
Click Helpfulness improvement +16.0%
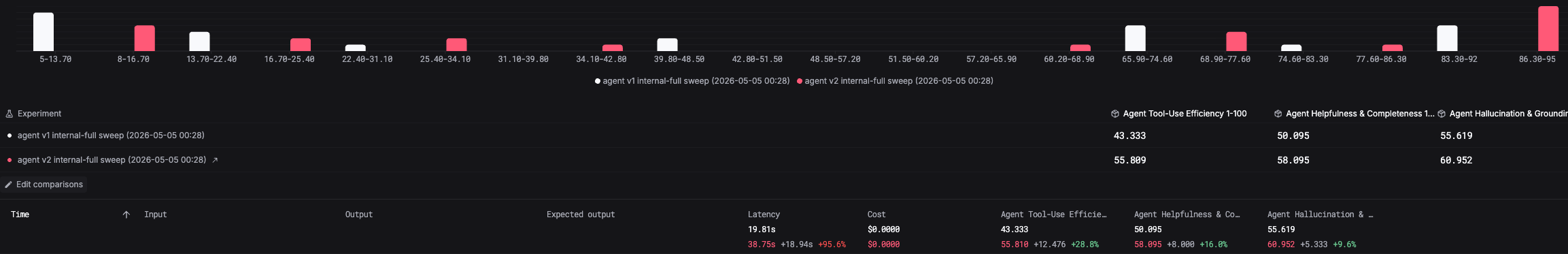pyautogui.click(x=1214, y=244)
